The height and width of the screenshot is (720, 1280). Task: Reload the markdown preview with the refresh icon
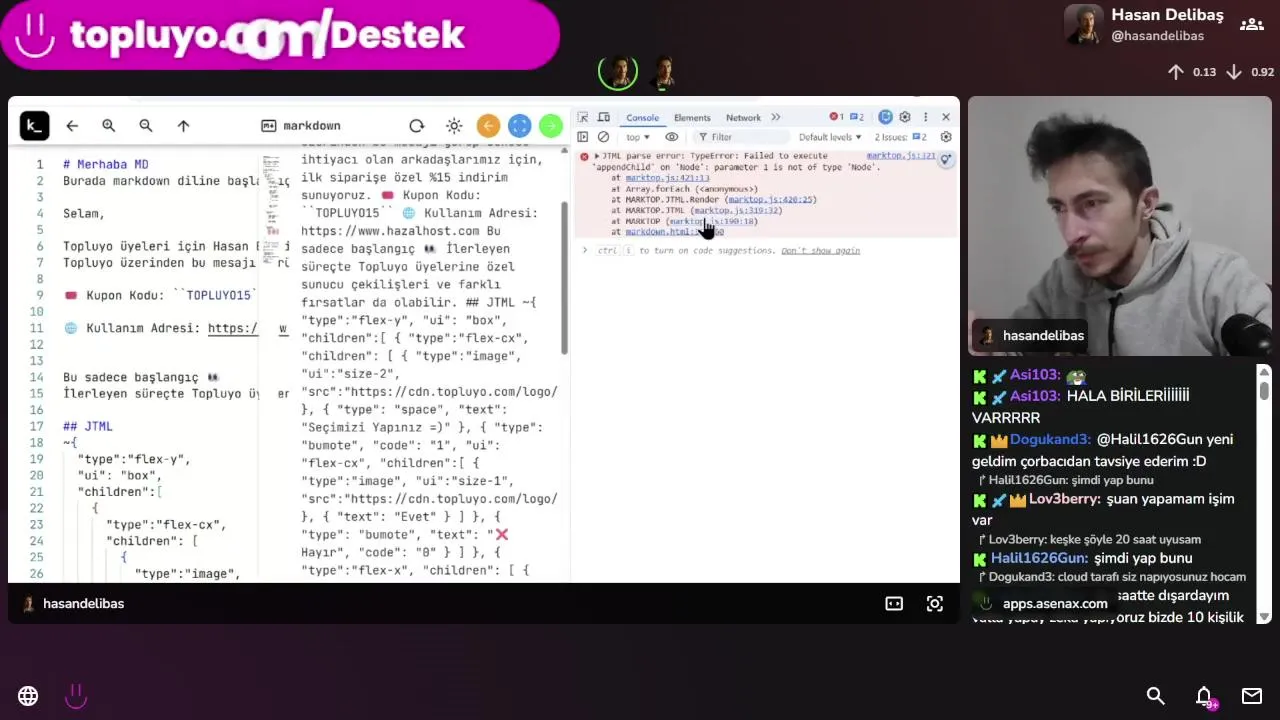click(x=417, y=126)
